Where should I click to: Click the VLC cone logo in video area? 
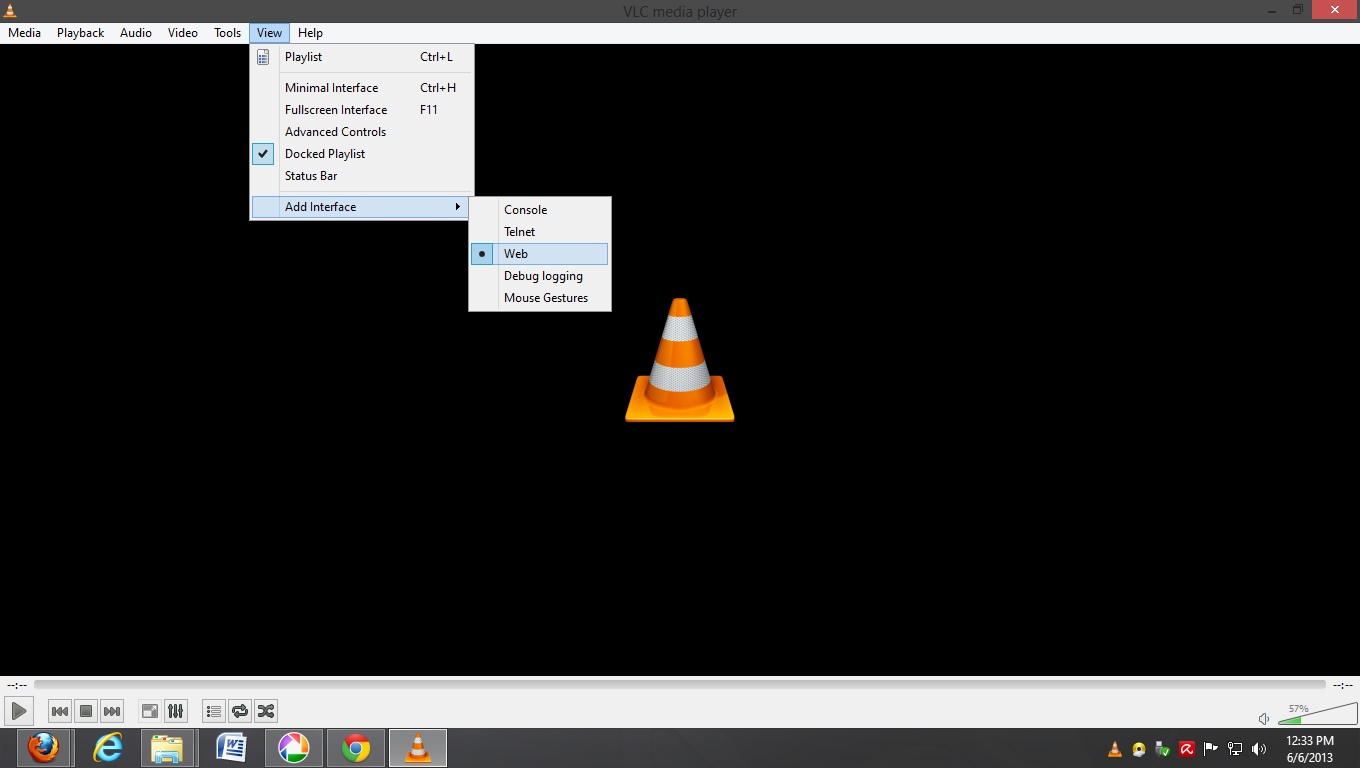pyautogui.click(x=680, y=360)
